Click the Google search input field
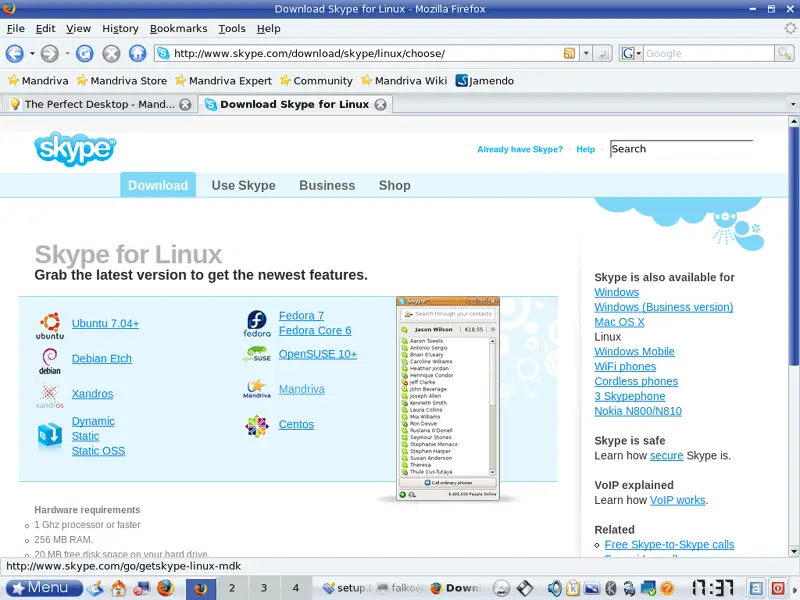 tap(709, 53)
